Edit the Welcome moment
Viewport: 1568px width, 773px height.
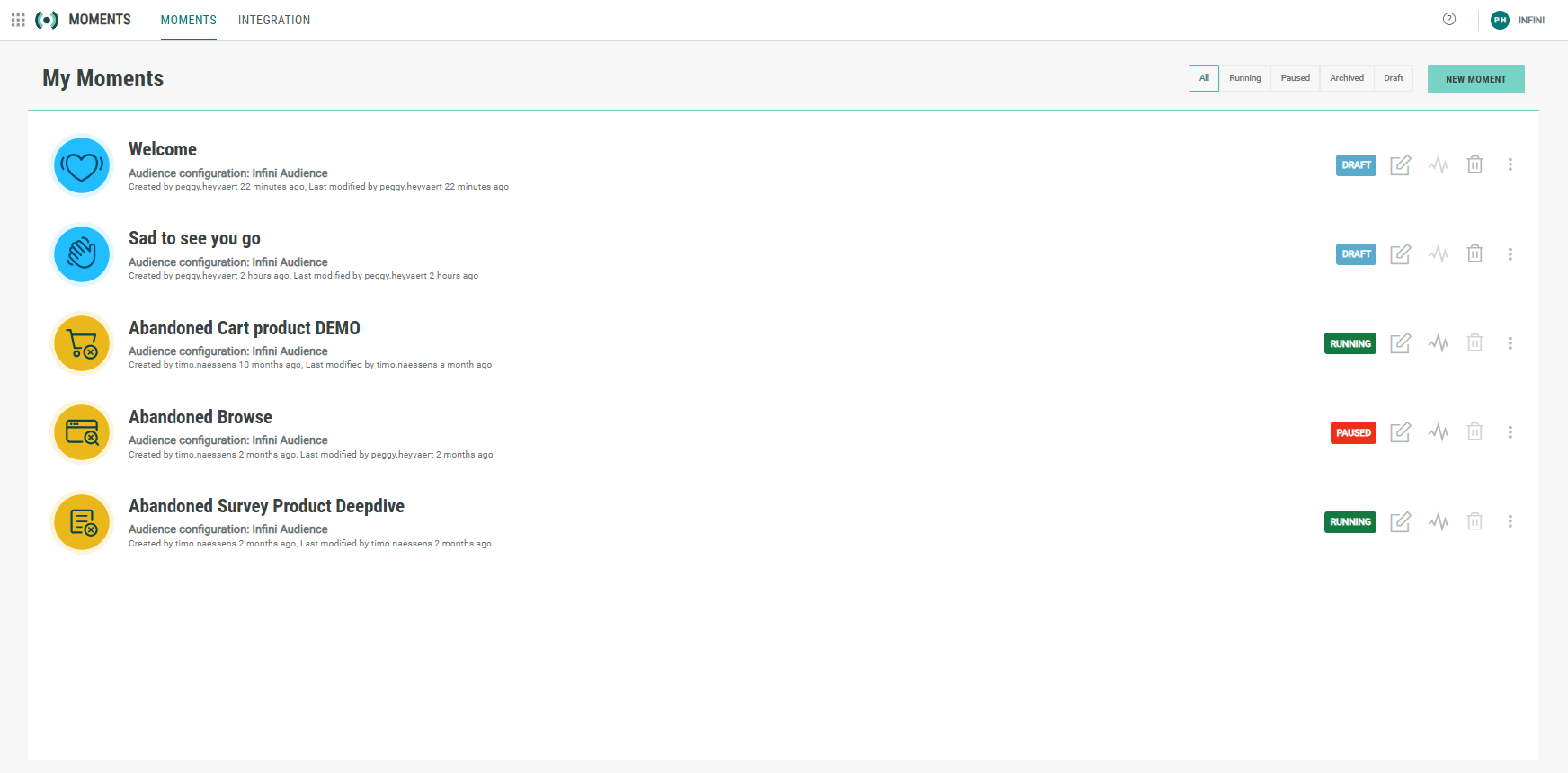pyautogui.click(x=1400, y=165)
